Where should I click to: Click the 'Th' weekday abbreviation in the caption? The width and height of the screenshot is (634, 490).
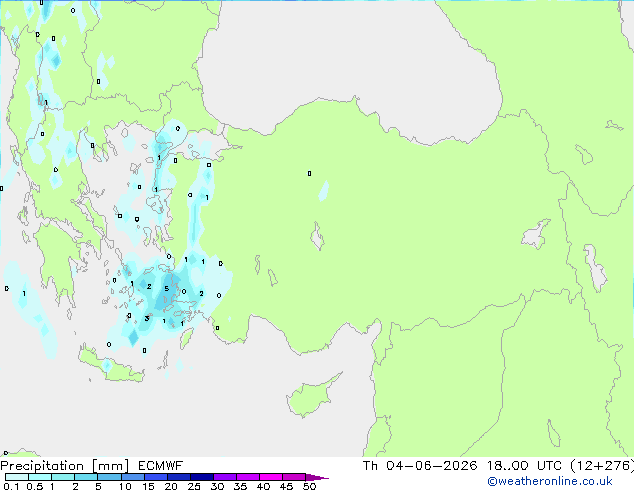[370, 466]
